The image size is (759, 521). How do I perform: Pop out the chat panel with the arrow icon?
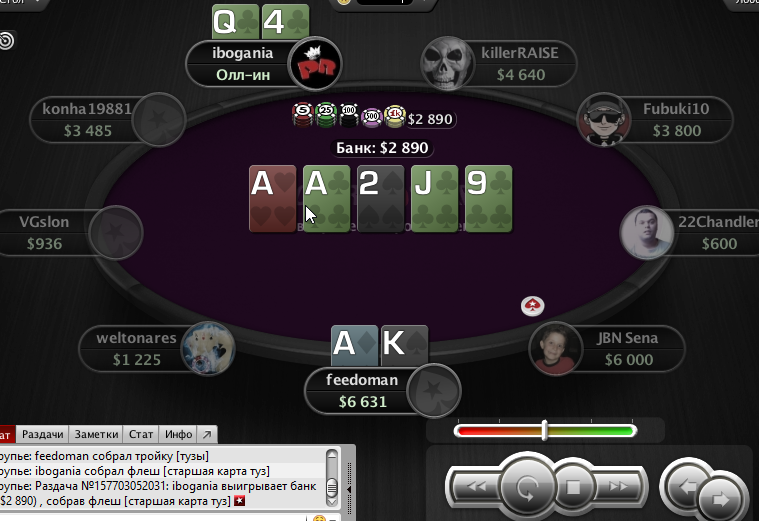pos(207,434)
